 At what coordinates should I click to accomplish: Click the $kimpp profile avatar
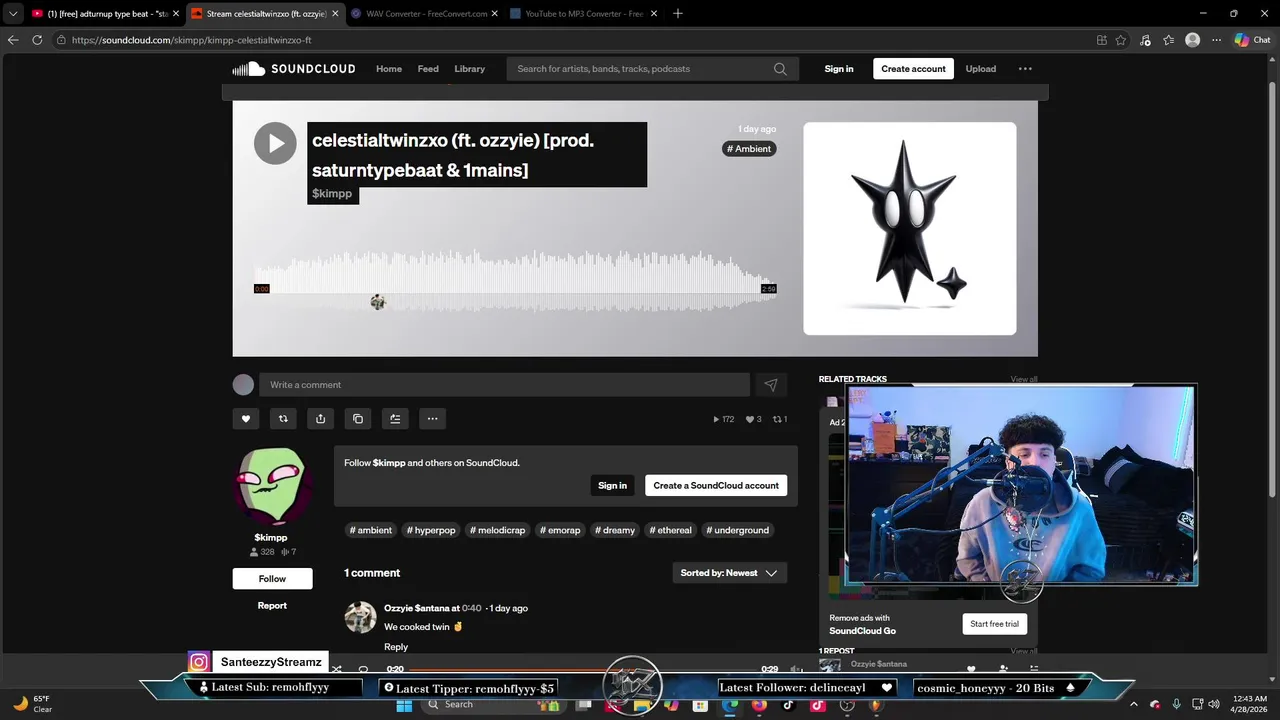(272, 487)
